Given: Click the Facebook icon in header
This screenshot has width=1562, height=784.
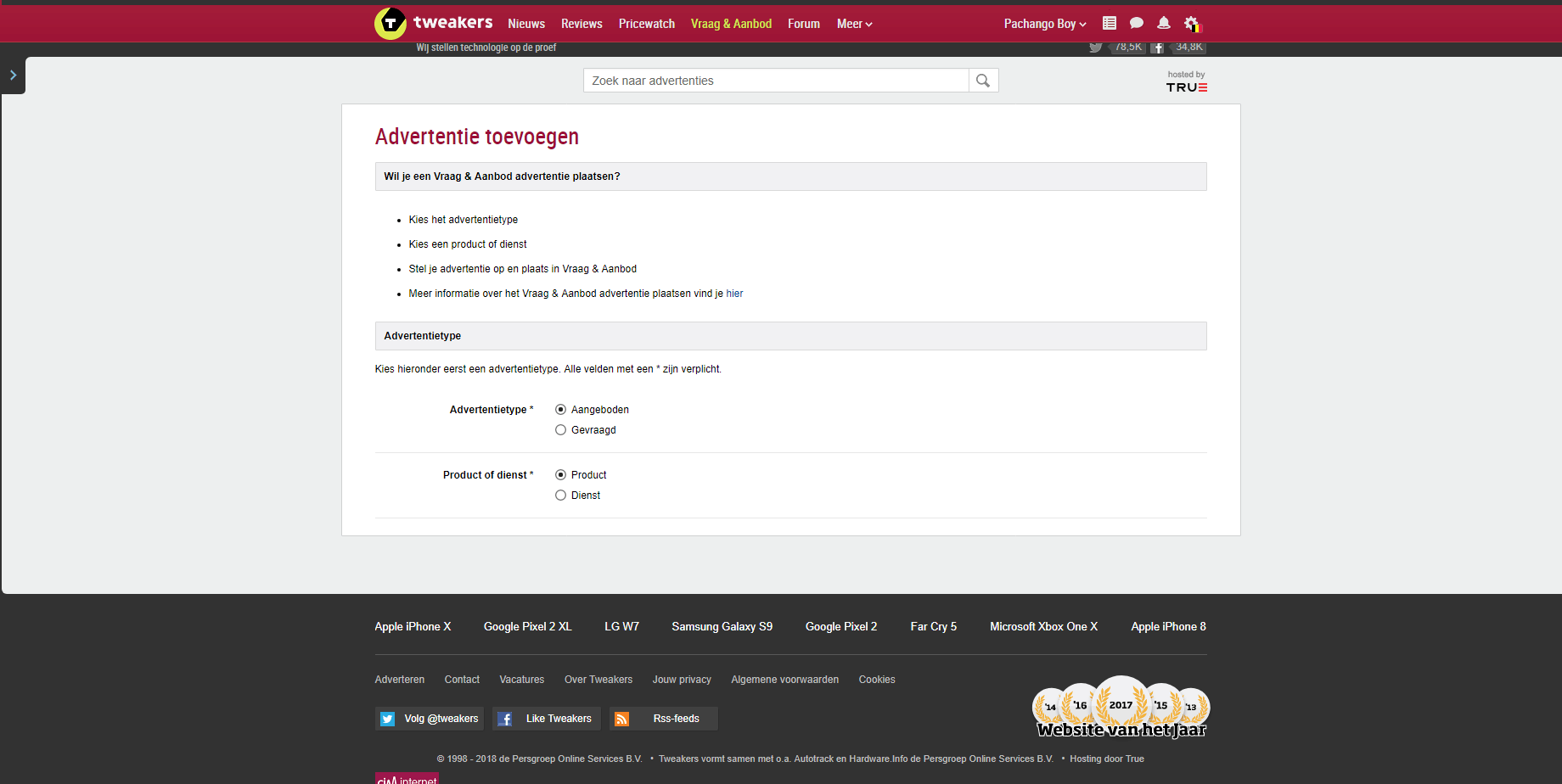Looking at the screenshot, I should [x=1157, y=48].
